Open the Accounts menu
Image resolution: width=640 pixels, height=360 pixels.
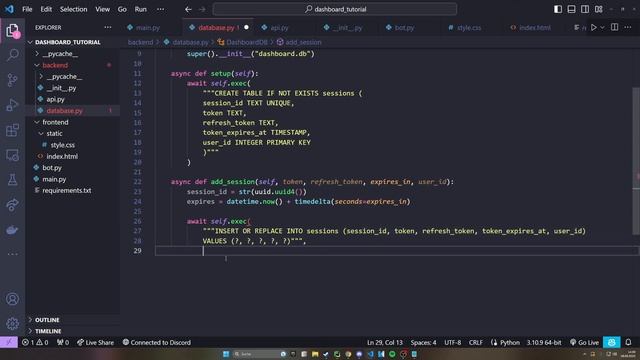[x=12, y=299]
